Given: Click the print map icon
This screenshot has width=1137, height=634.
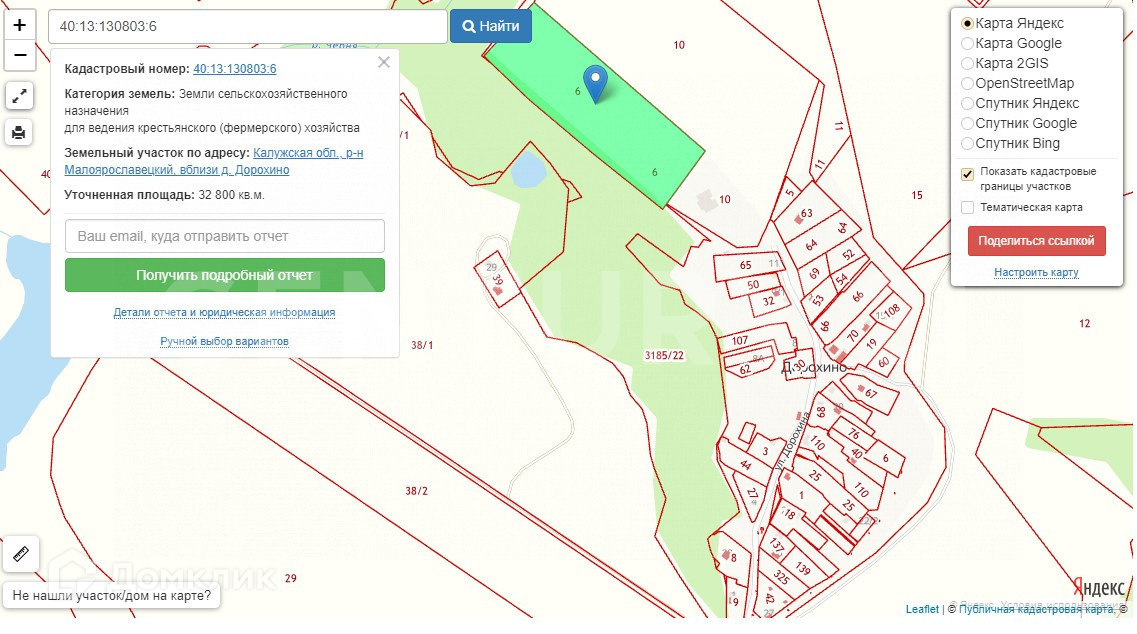Looking at the screenshot, I should (20, 131).
